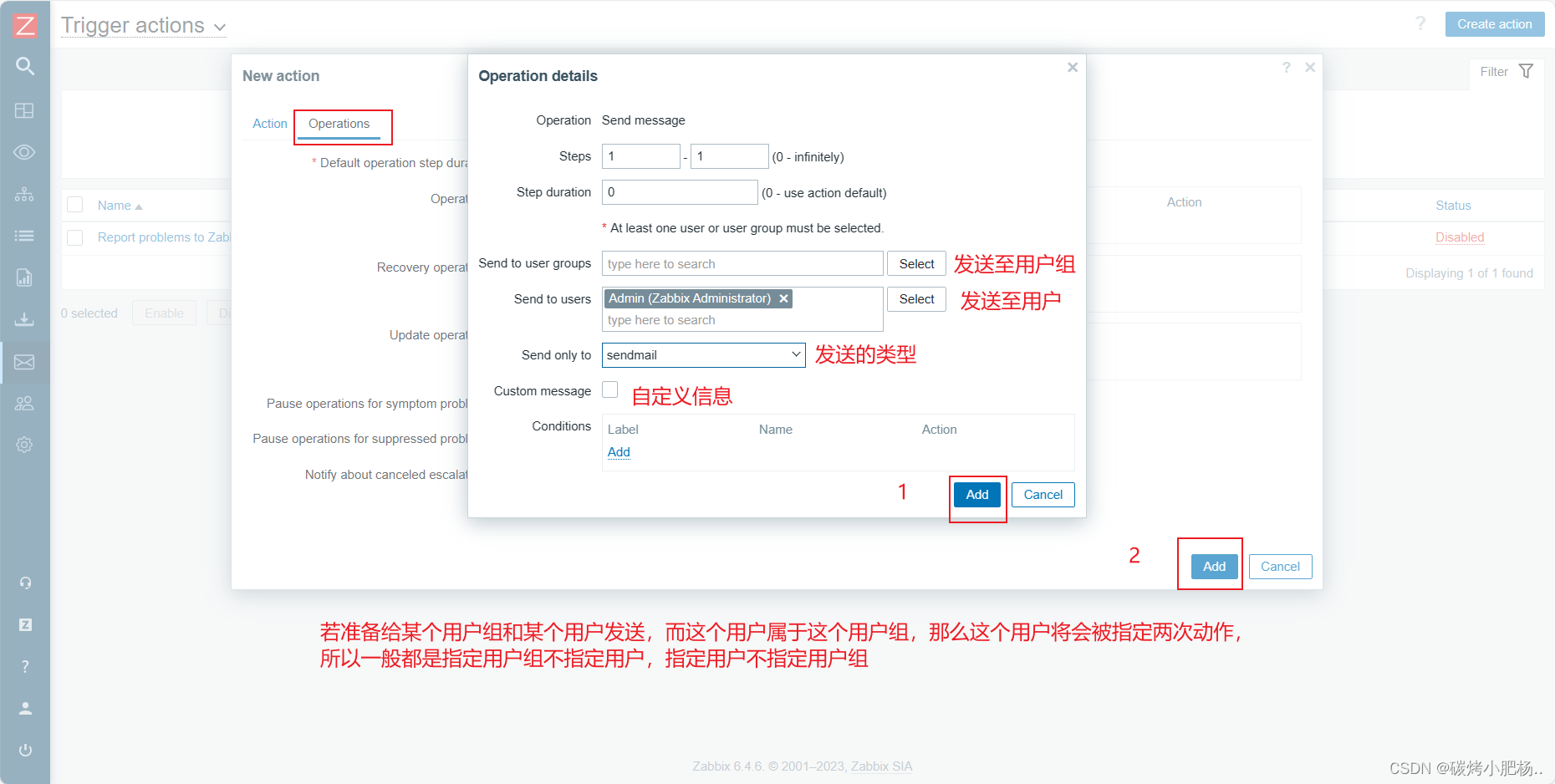Open the Send only to sendmail dropdown

point(704,355)
